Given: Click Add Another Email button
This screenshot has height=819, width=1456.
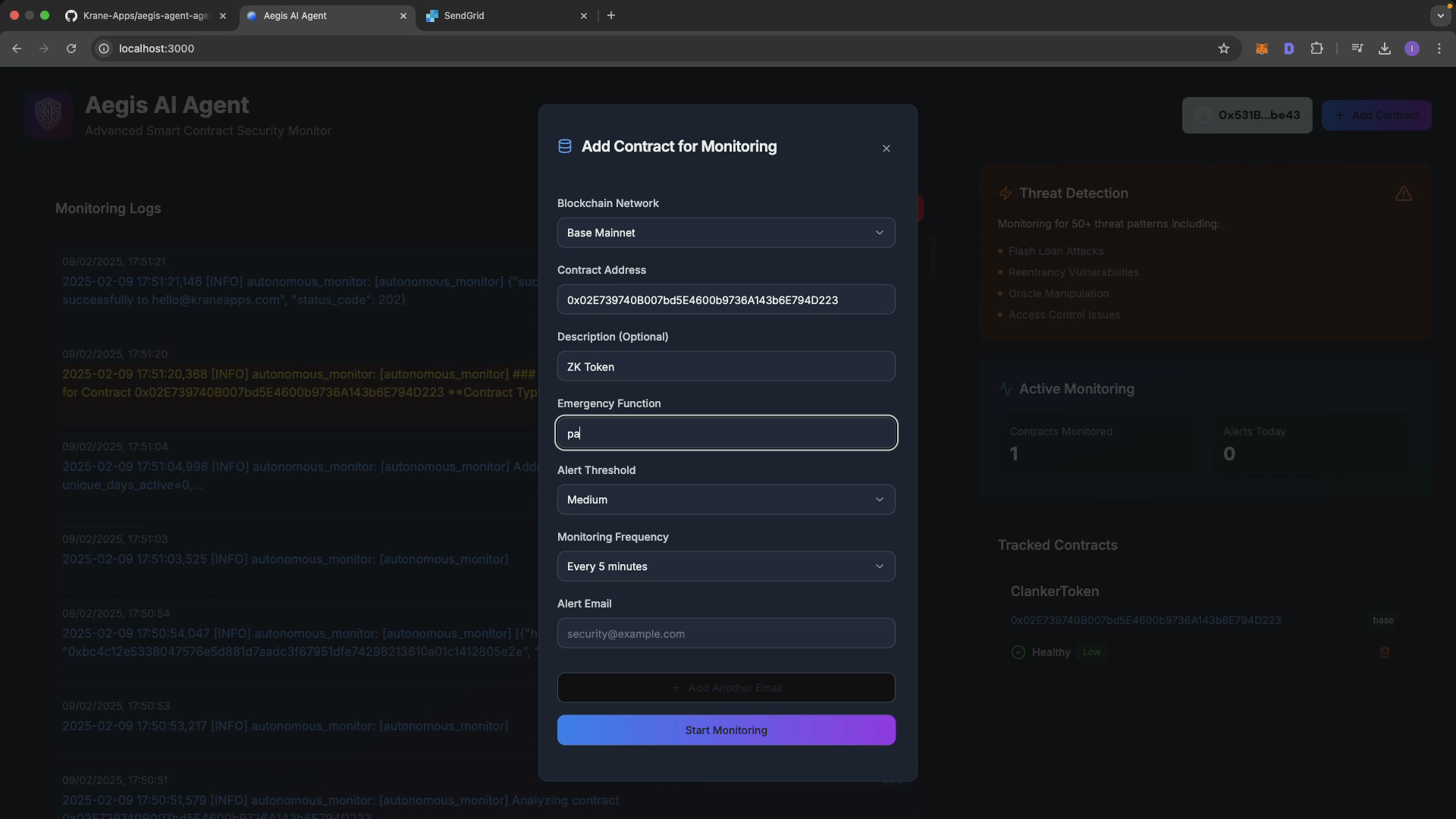Looking at the screenshot, I should (x=726, y=688).
